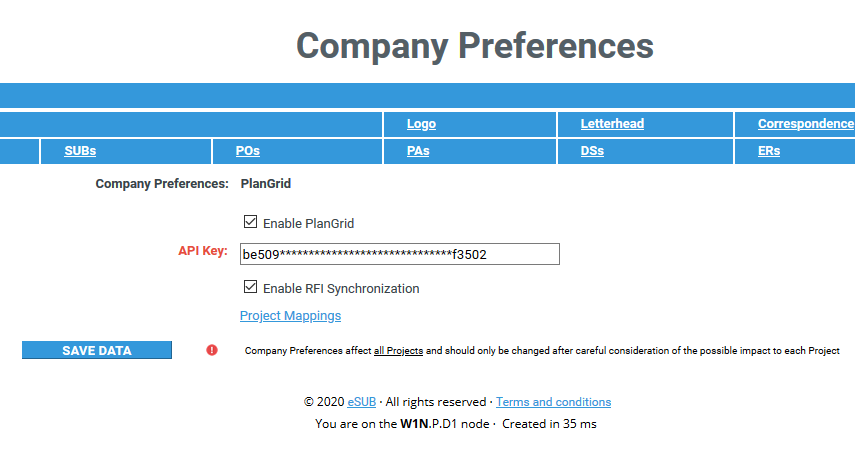The width and height of the screenshot is (855, 466).
Task: Click into the API Key field
Action: [400, 254]
